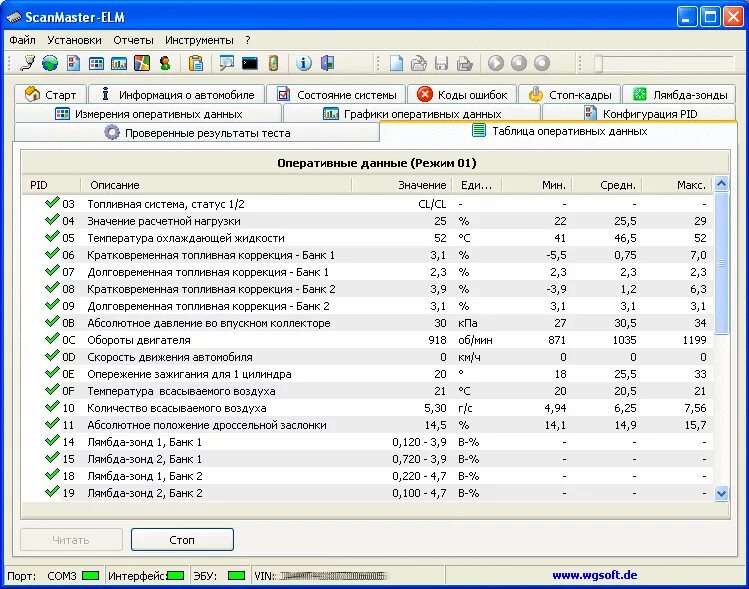
Task: Select row Скорость движения автомобиля
Action: pos(367,357)
